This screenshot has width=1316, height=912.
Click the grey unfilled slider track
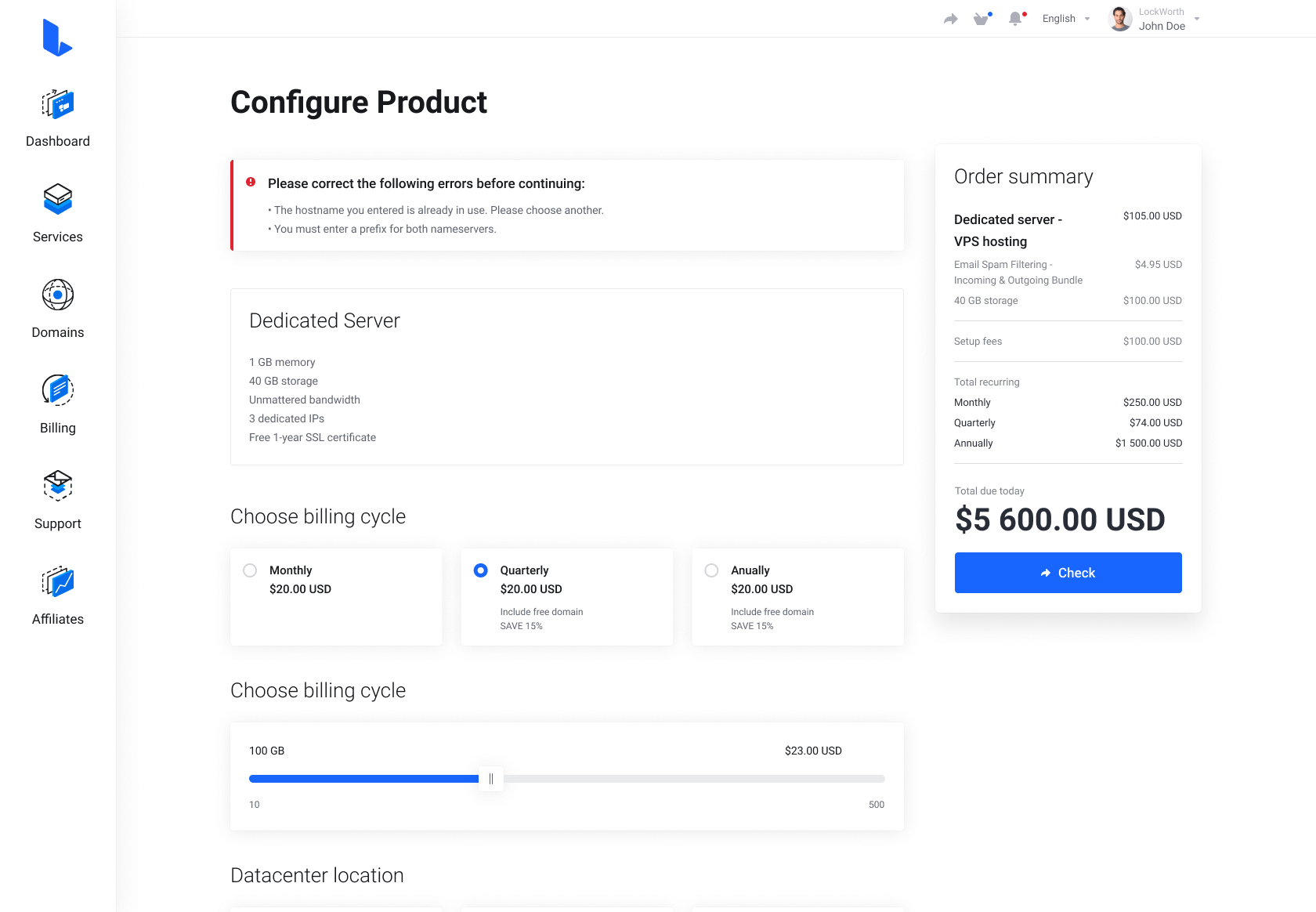click(x=694, y=779)
